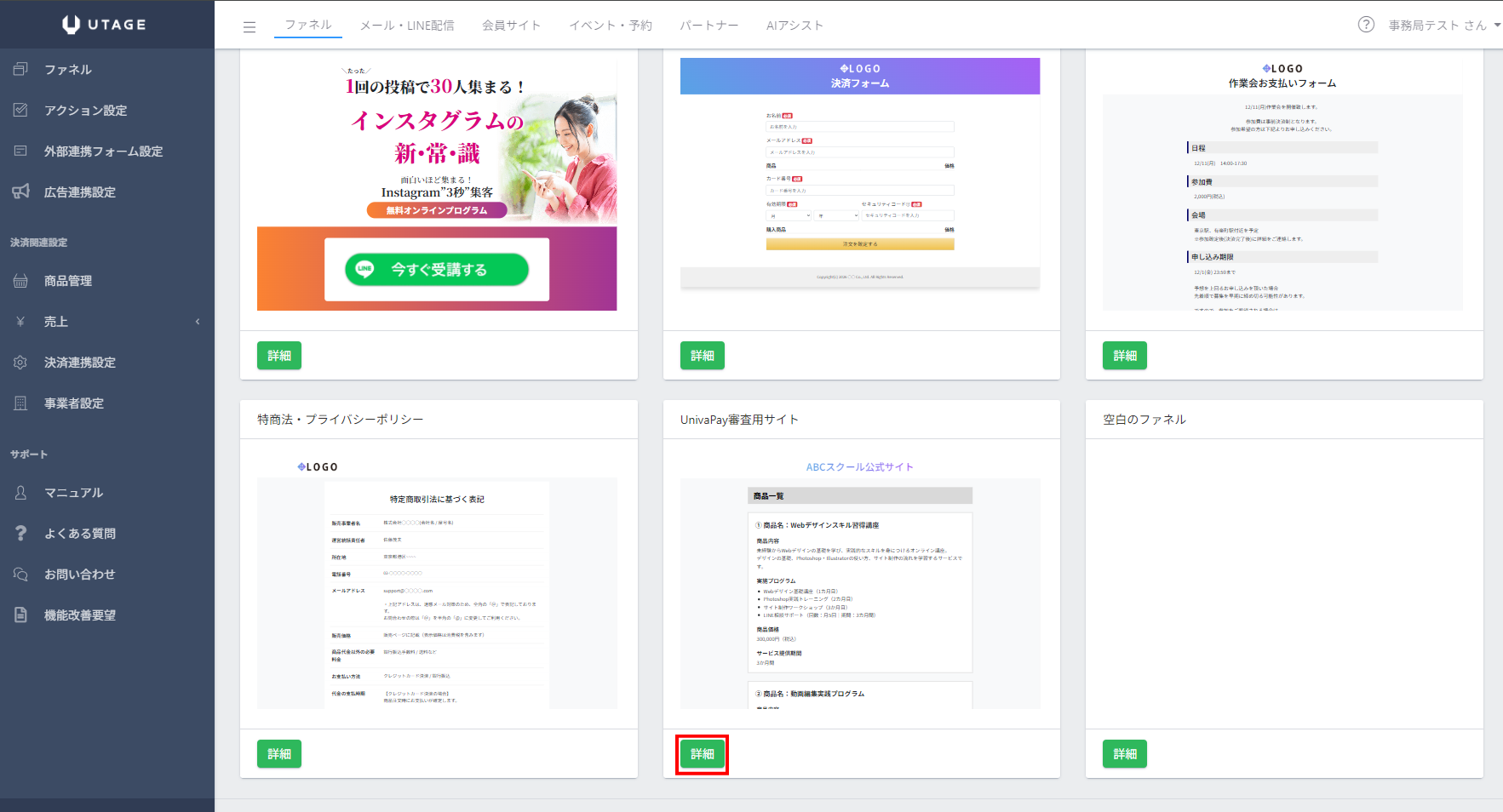1503x812 pixels.
Task: Open the マニュアル person icon
Action: point(21,493)
